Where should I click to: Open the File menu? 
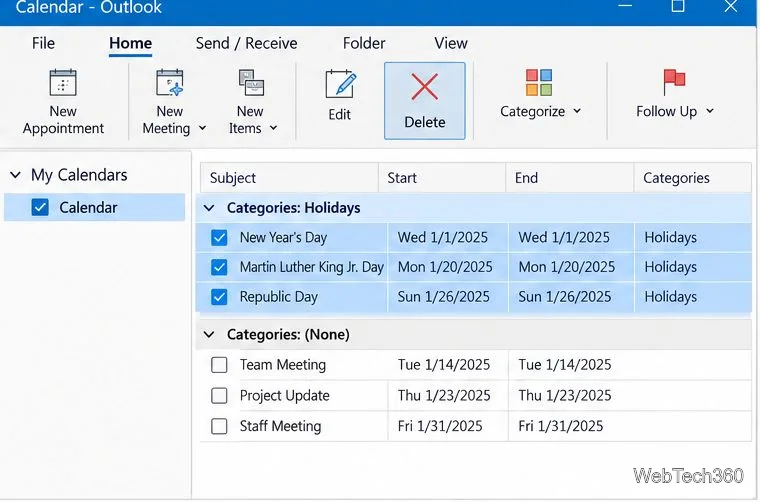tap(43, 43)
